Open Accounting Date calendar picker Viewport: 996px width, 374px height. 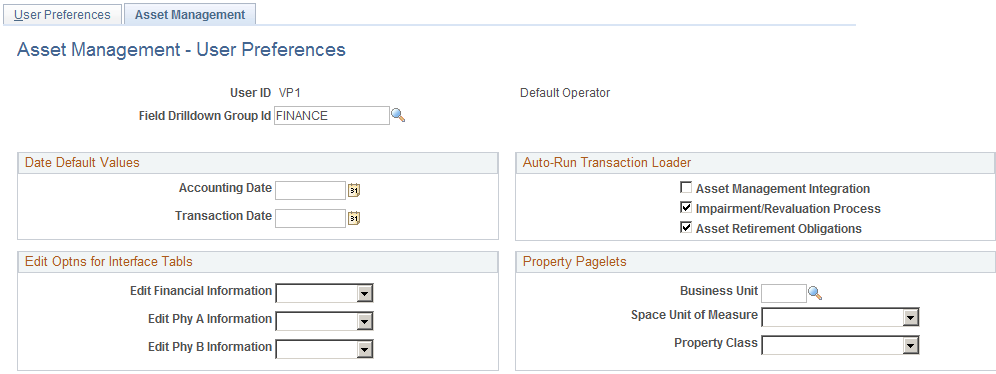(x=354, y=190)
